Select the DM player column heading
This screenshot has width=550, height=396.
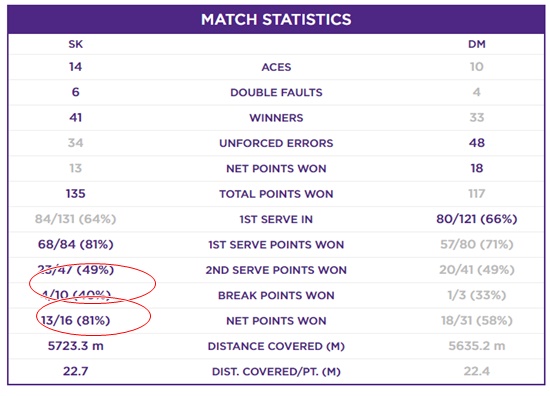tap(477, 44)
